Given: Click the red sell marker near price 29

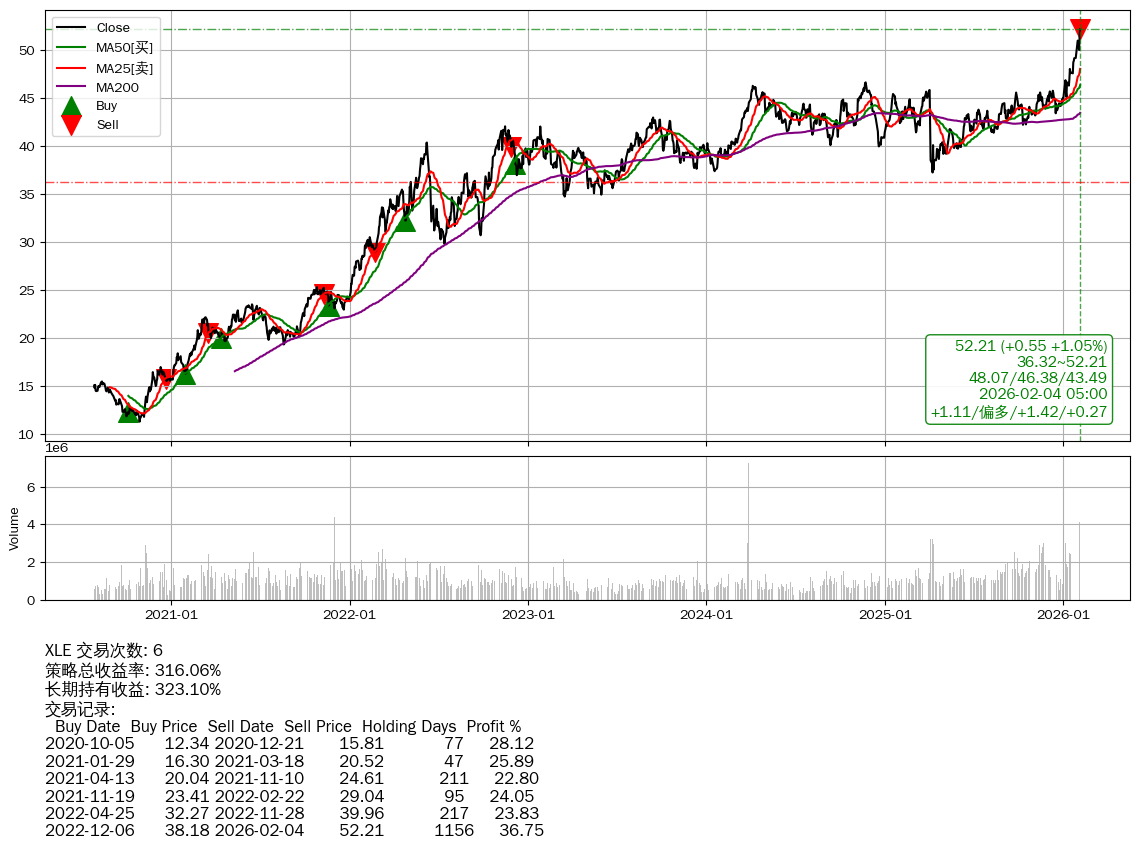Looking at the screenshot, I should coord(375,252).
